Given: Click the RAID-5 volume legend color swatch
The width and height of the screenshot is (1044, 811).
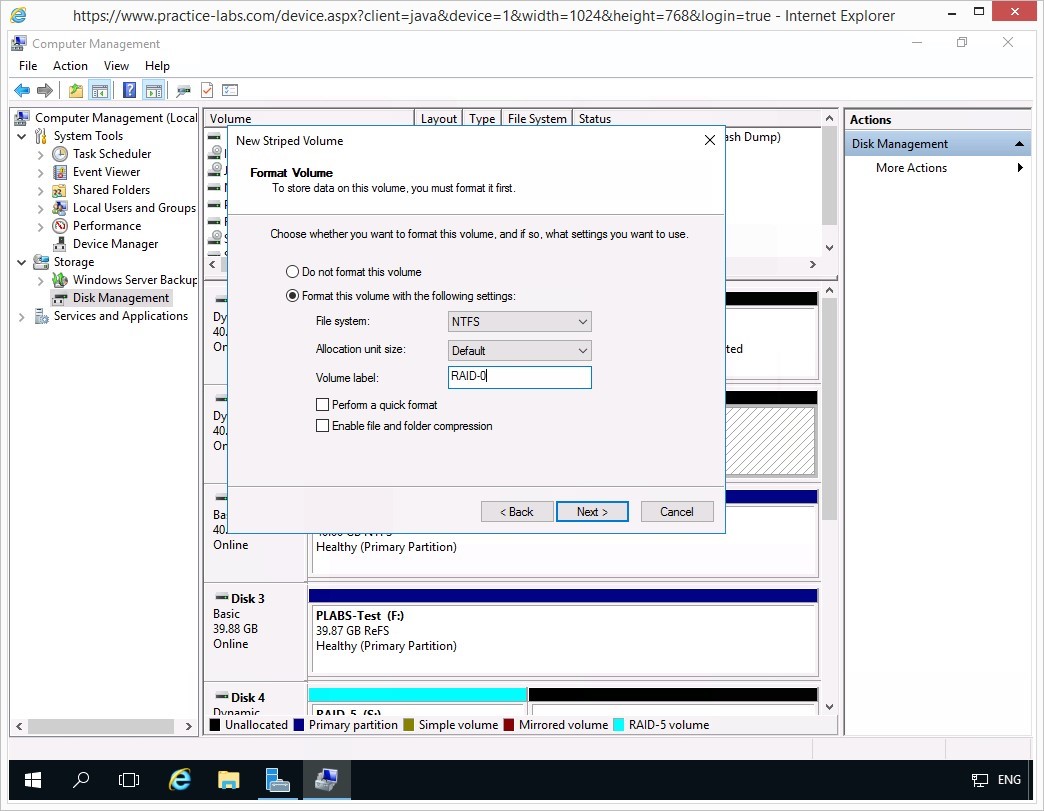Looking at the screenshot, I should (619, 725).
